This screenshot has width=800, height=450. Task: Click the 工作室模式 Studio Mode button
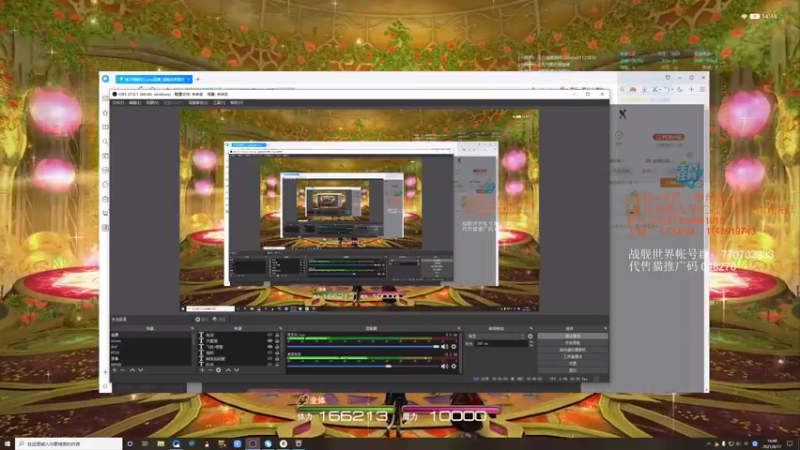click(x=573, y=357)
